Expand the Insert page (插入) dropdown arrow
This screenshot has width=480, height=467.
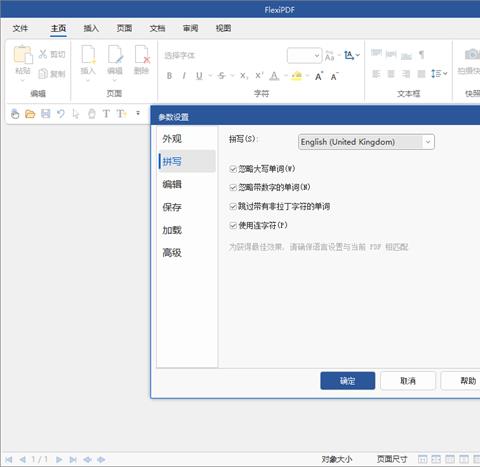click(x=88, y=80)
